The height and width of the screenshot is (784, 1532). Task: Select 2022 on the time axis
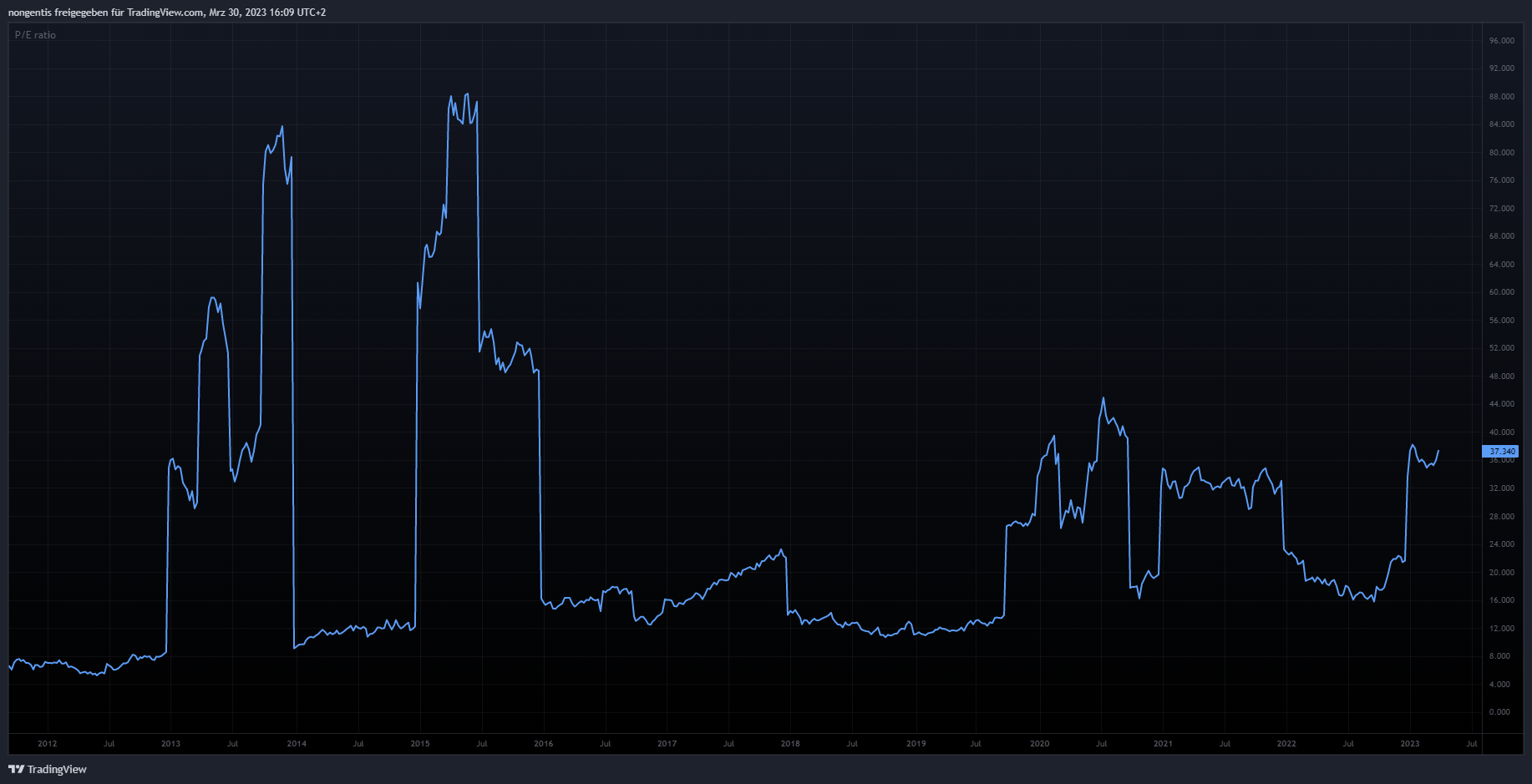pyautogui.click(x=1286, y=743)
